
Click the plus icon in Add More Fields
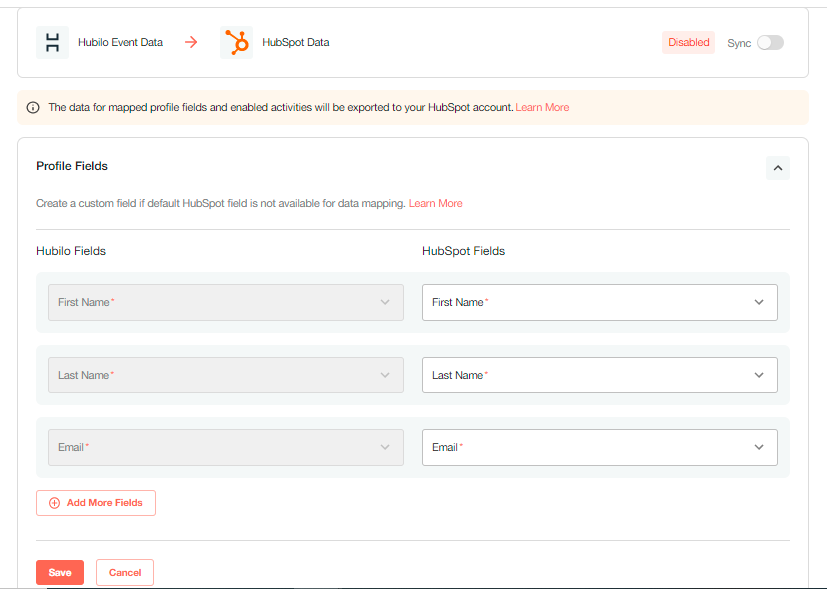coord(54,503)
